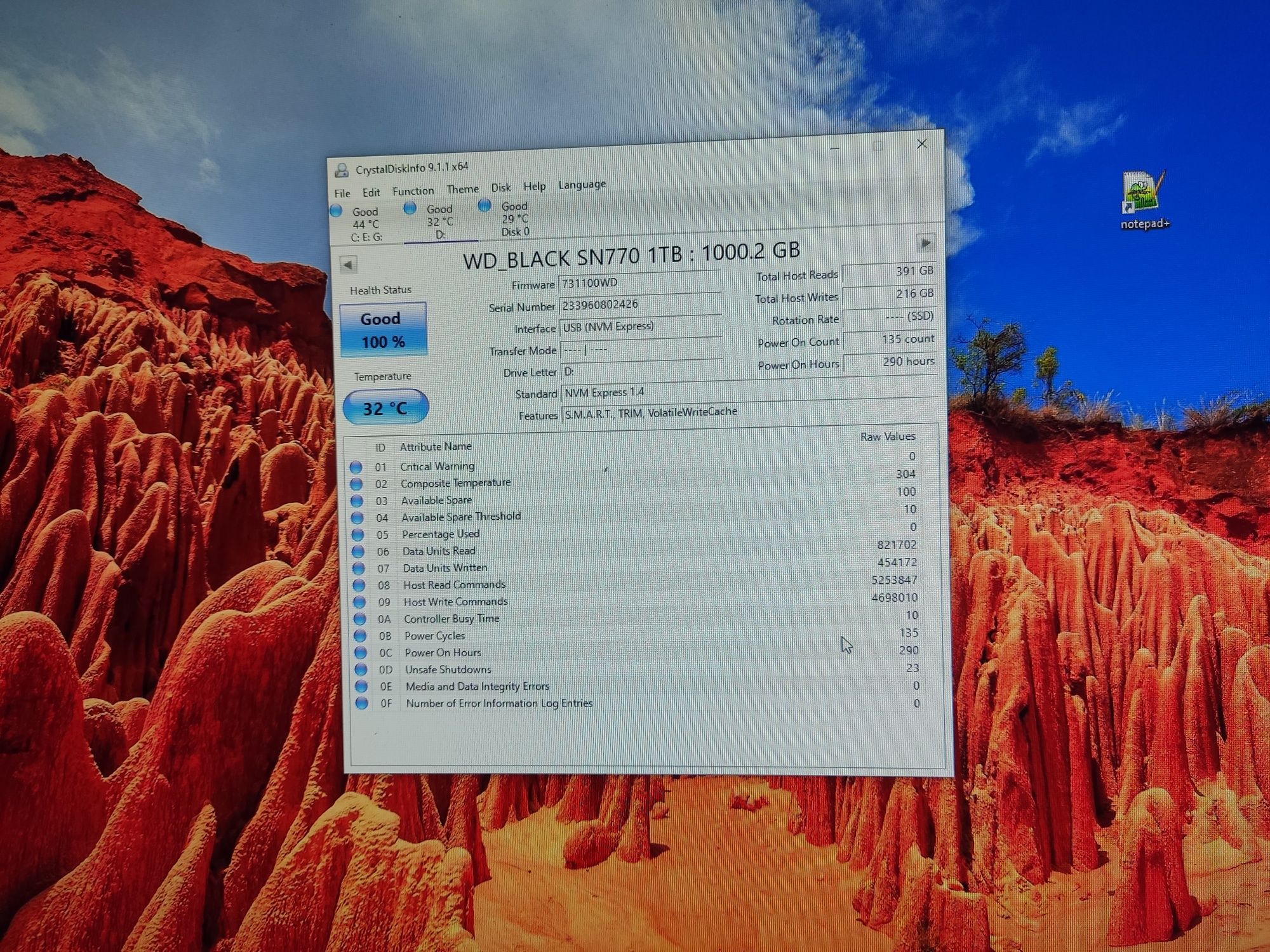Select the Unsafe Shutdowns attribute name
The width and height of the screenshot is (1270, 952).
pos(448,670)
